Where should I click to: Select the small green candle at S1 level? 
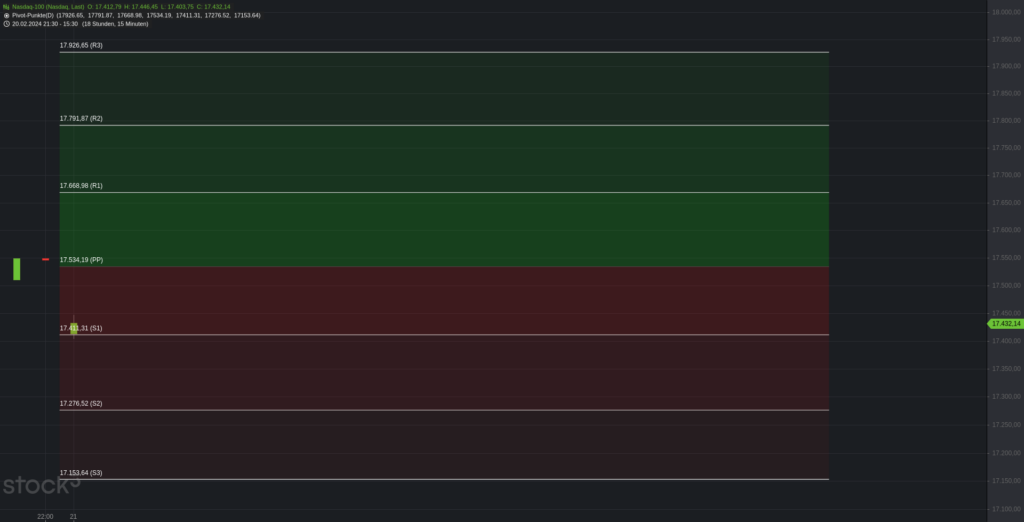74,328
